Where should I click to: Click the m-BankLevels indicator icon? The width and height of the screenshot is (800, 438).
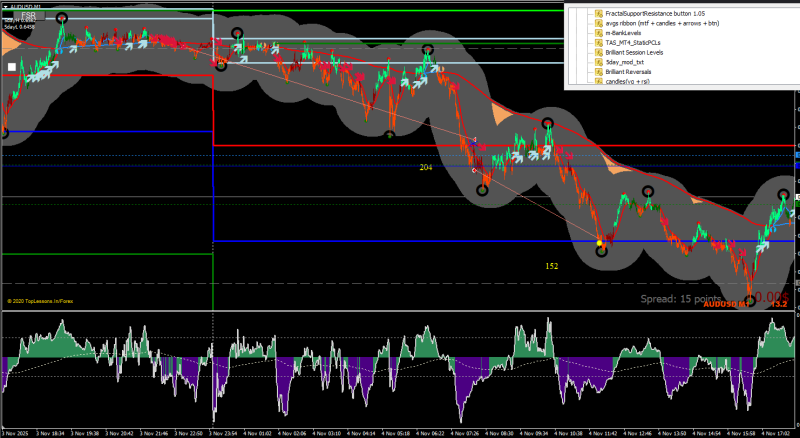click(599, 33)
